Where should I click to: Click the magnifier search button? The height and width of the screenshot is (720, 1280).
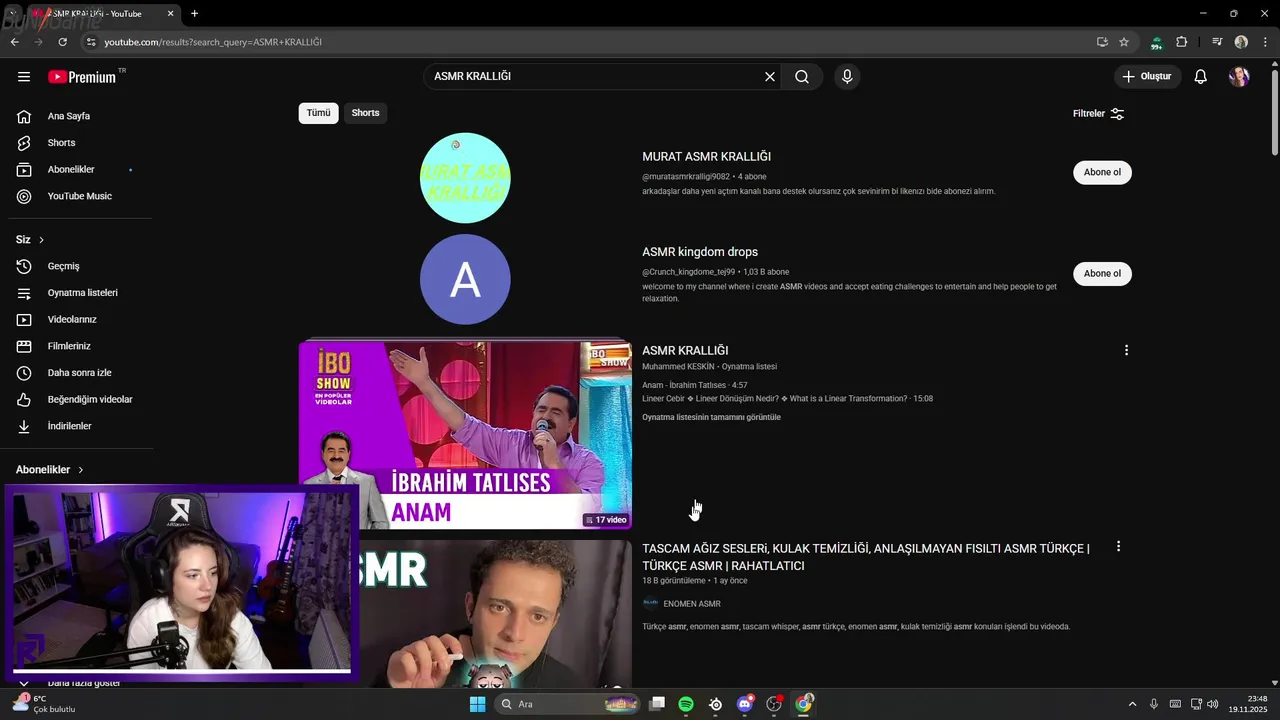pos(802,77)
